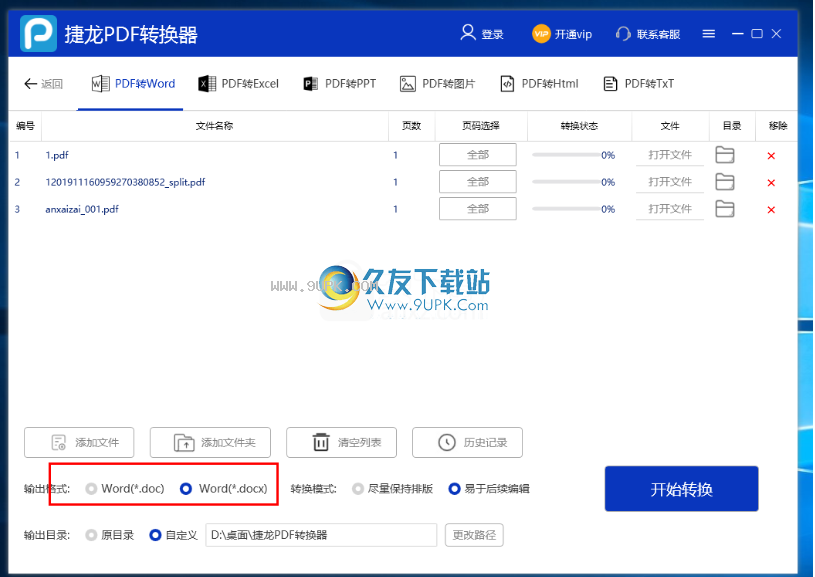Select file anxaizai_001.pdf in list
Screen dimensions: 815x577
[x=82, y=209]
